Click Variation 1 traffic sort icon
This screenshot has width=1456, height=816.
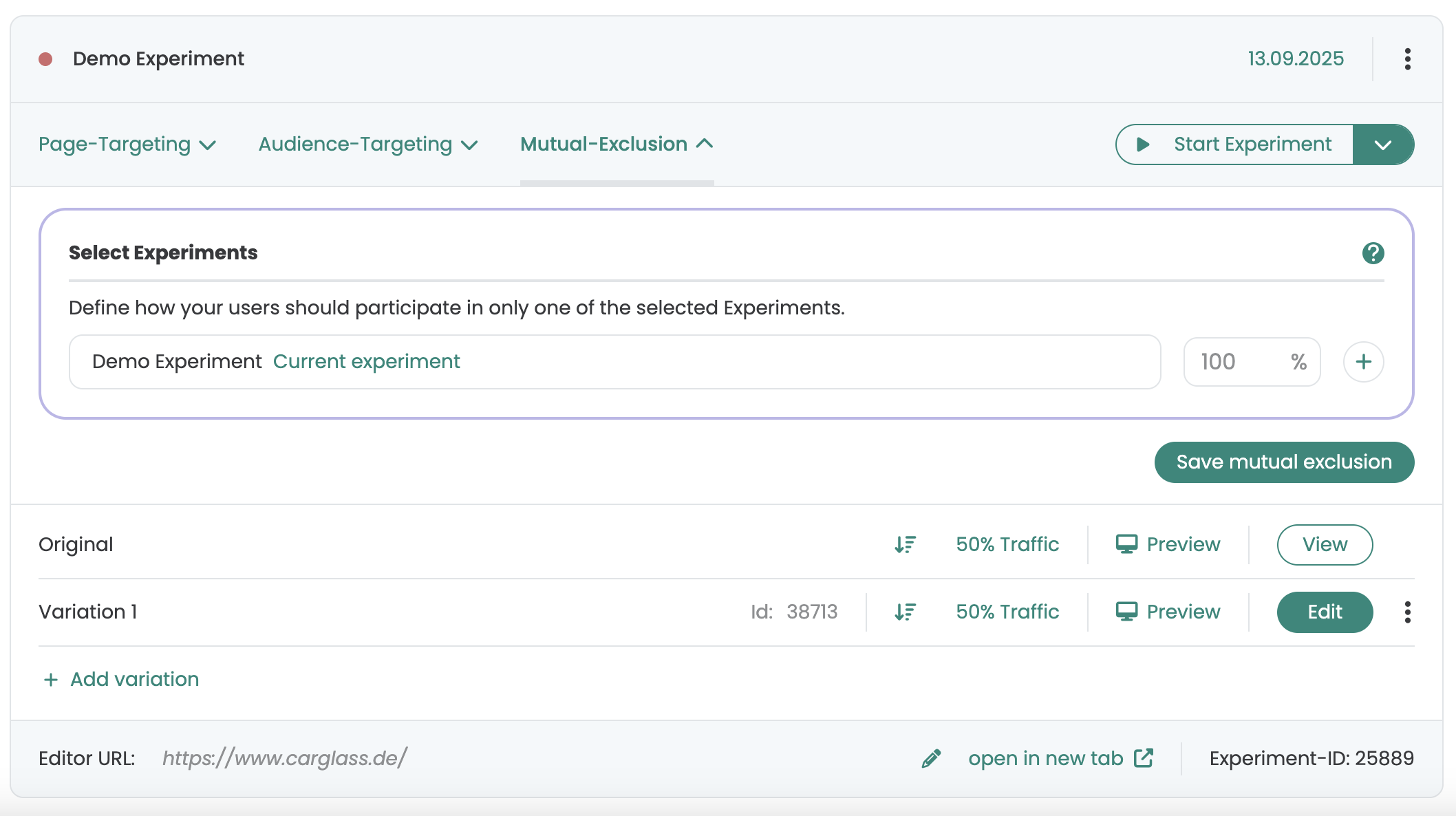(x=905, y=612)
